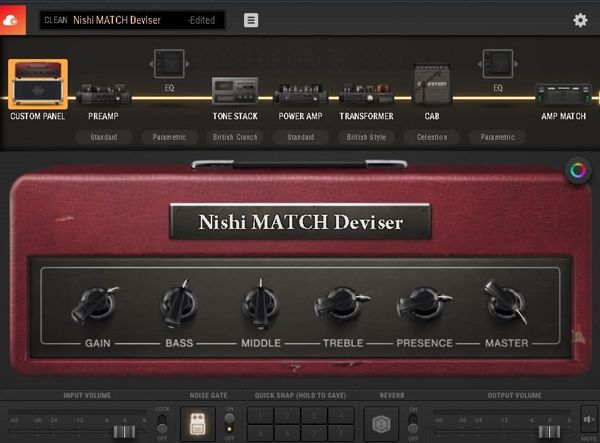The height and width of the screenshot is (443, 600).
Task: Click left arrow of first EQ
Action: 151,64
